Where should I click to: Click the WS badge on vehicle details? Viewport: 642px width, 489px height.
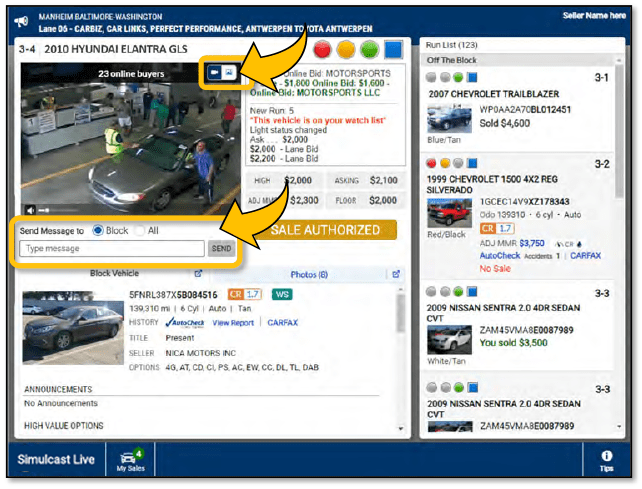point(281,294)
